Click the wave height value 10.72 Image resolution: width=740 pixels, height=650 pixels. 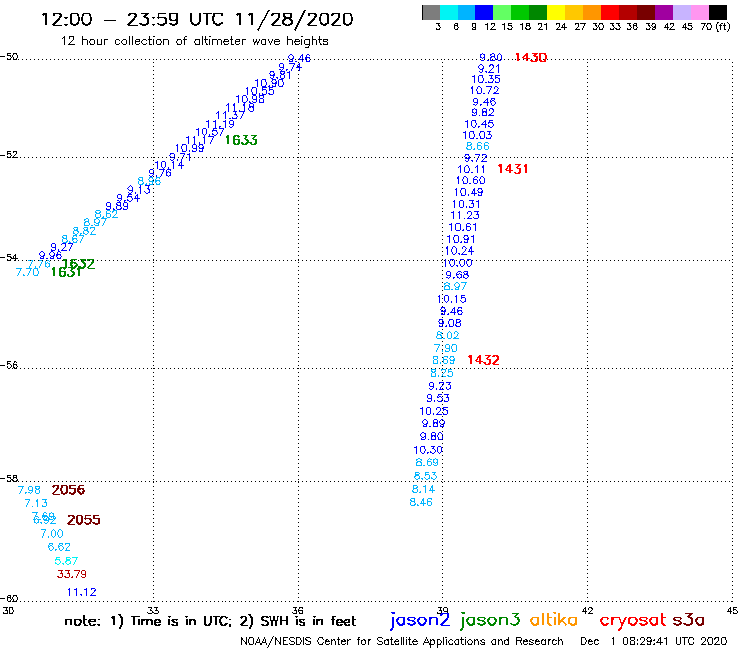click(x=484, y=91)
